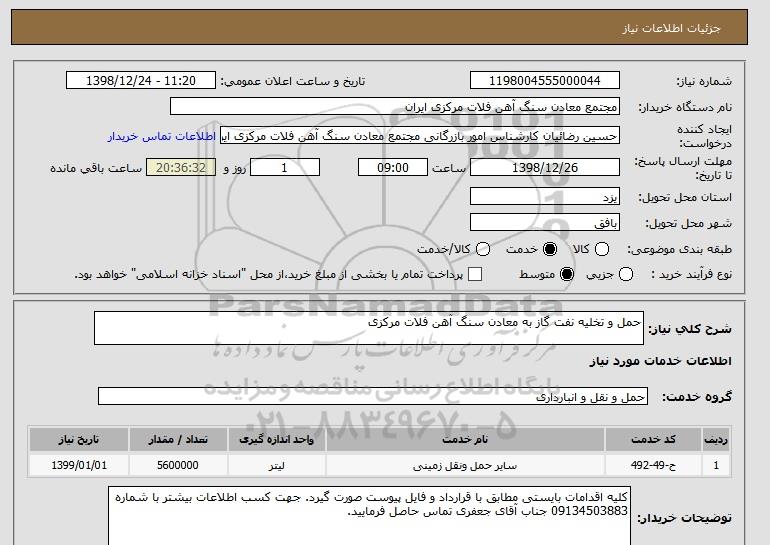Viewport: 770px width, 545px height.
Task: Open the اطلاعات تماس خریدار link
Action: click(162, 136)
